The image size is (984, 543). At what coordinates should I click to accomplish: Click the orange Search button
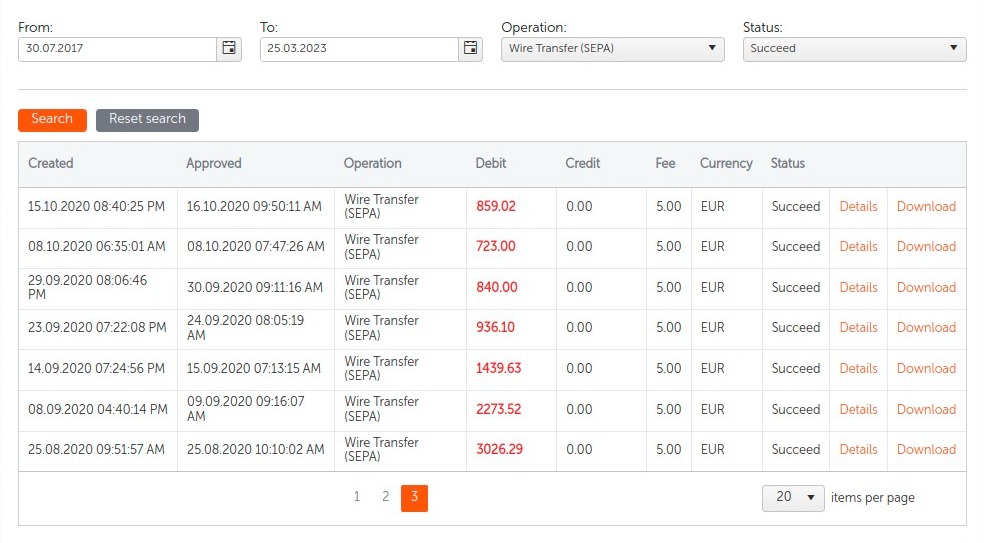tap(52, 119)
